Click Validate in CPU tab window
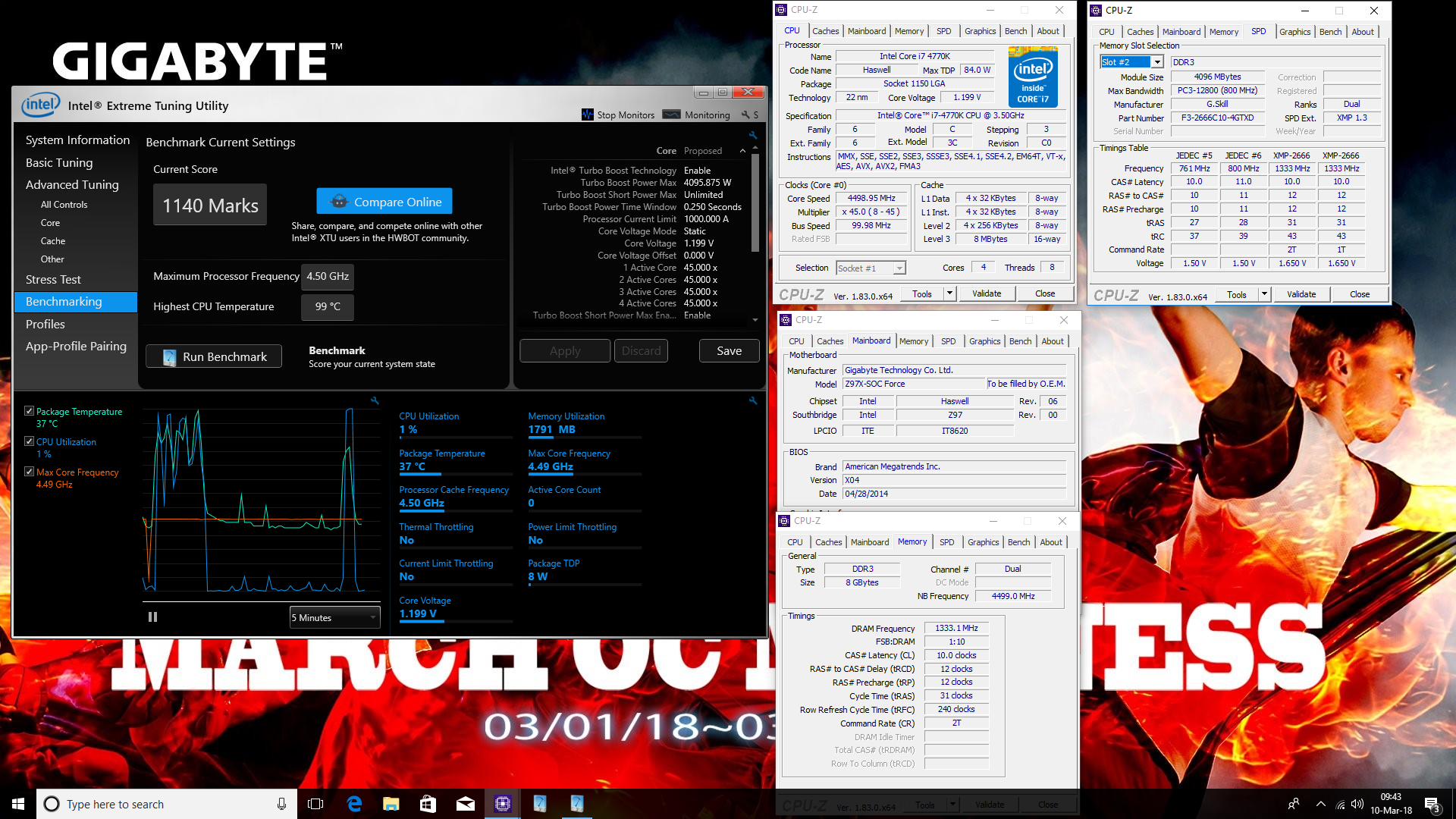This screenshot has width=1456, height=819. click(x=987, y=293)
